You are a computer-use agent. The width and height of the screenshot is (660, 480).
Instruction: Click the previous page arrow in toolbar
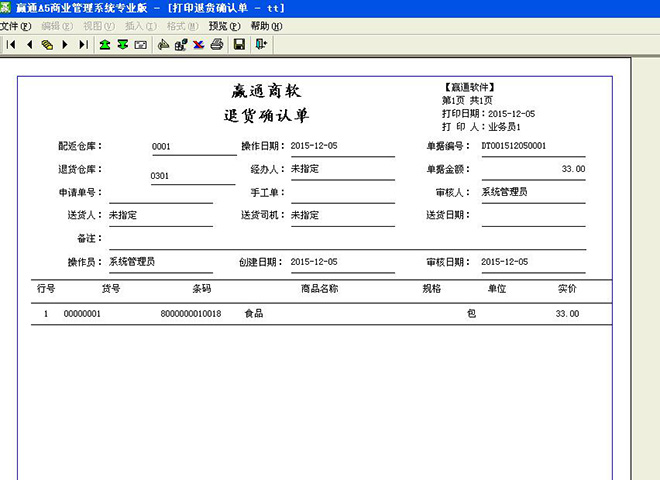pos(29,45)
